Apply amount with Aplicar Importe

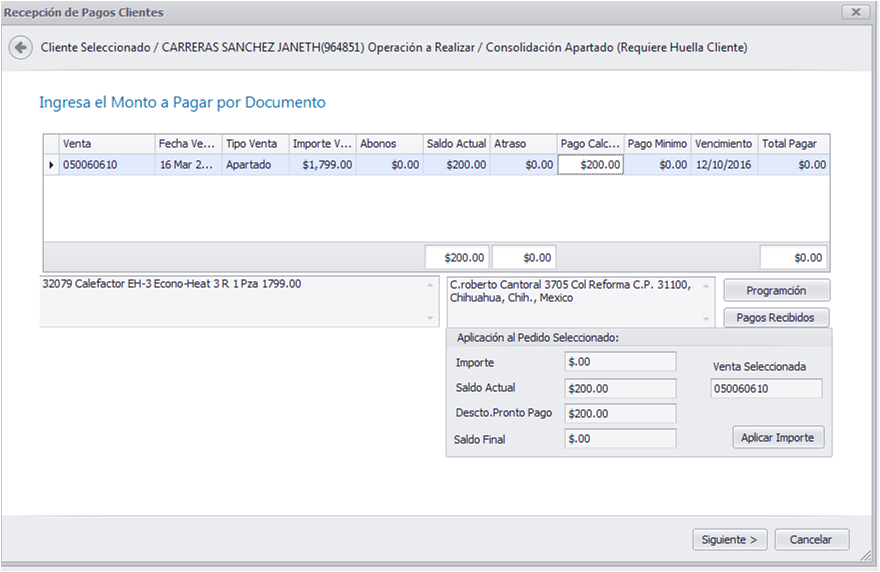pos(778,437)
